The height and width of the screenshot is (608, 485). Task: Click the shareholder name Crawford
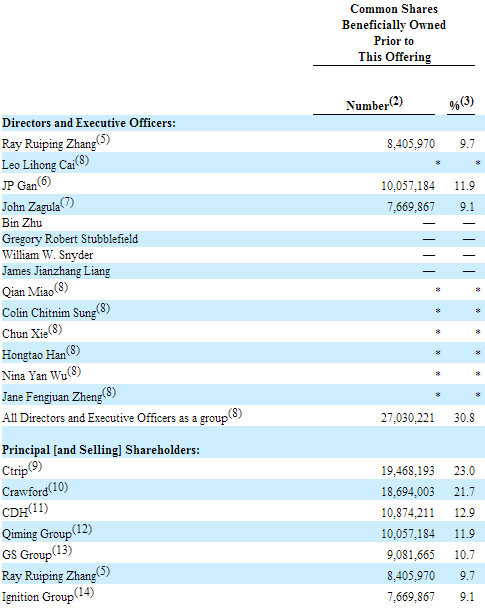pyautogui.click(x=25, y=492)
